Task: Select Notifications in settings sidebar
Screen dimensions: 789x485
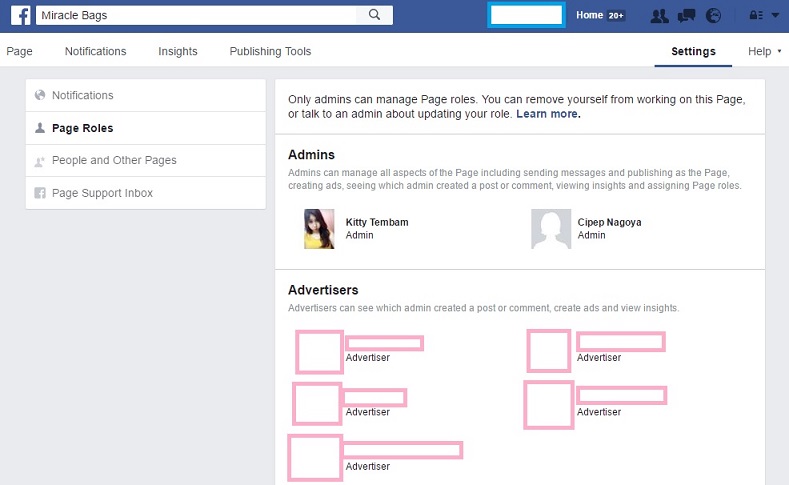Action: coord(145,95)
